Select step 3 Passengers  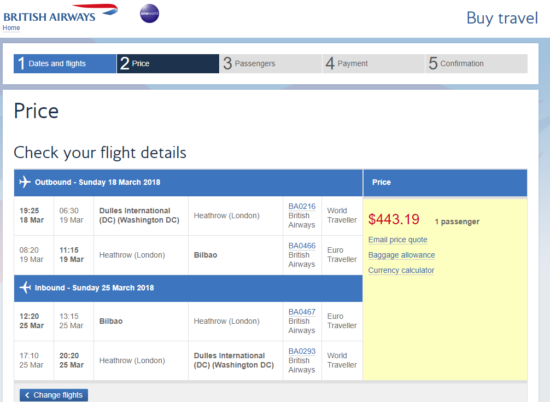tap(270, 63)
